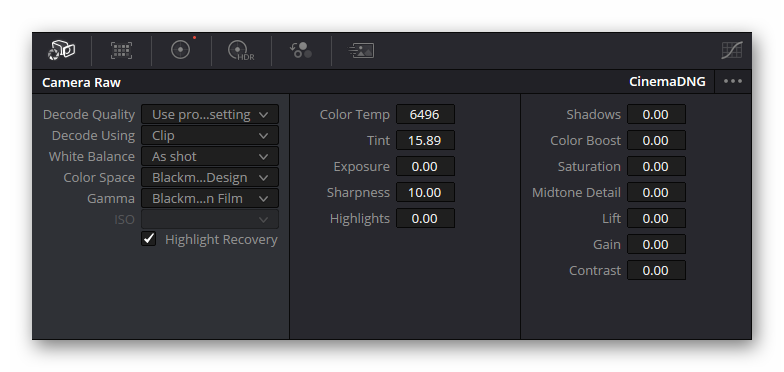Click the Shadows value field
This screenshot has width=784, height=372.
656,114
